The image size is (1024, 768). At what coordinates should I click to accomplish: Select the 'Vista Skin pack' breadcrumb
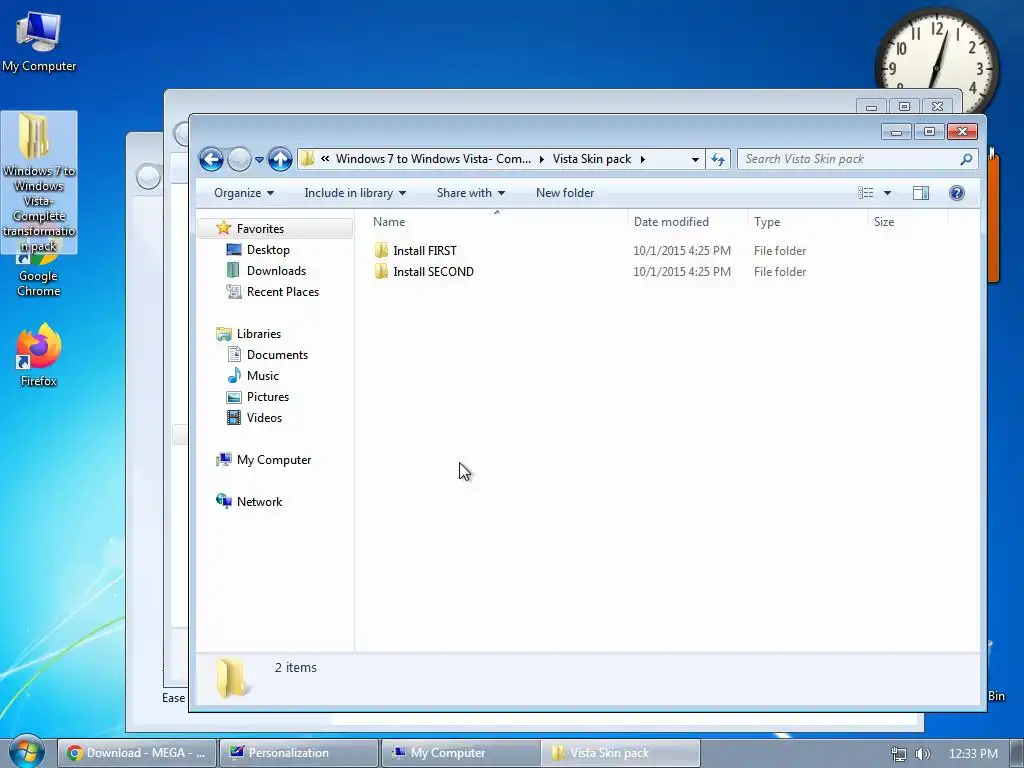point(592,159)
